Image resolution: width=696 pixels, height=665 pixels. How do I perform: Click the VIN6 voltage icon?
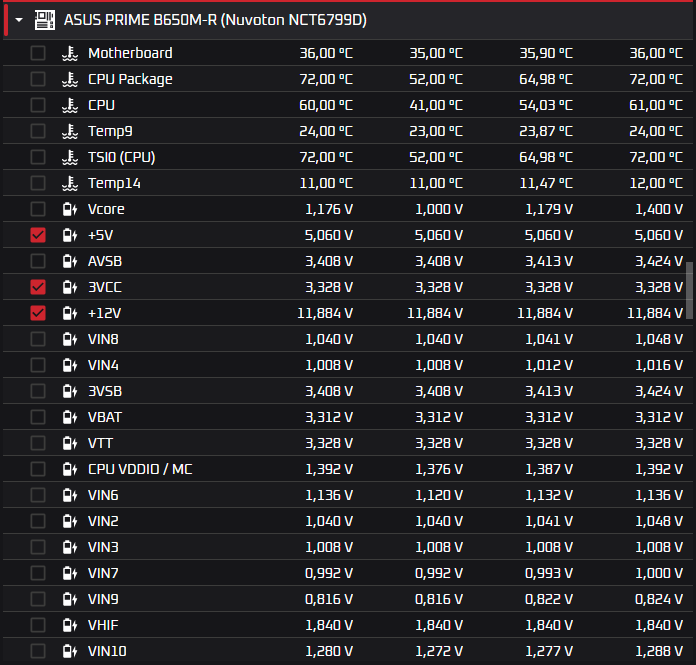70,495
